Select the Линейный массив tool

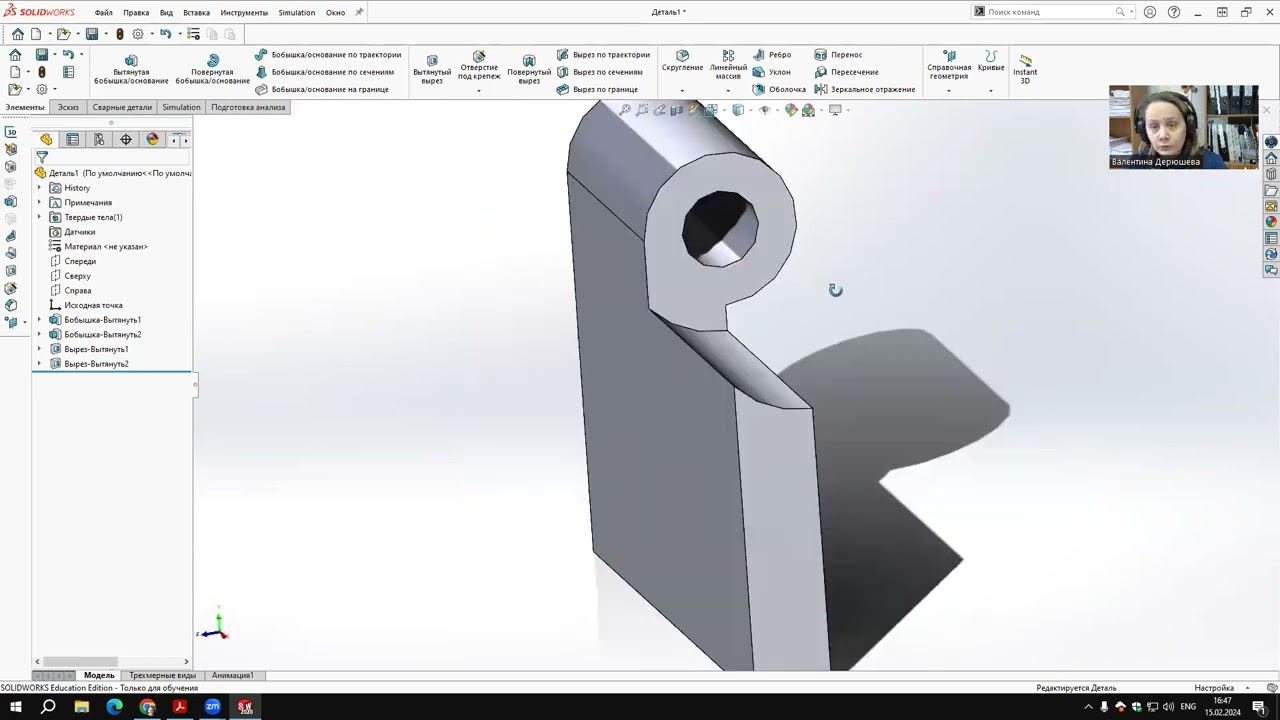point(728,65)
